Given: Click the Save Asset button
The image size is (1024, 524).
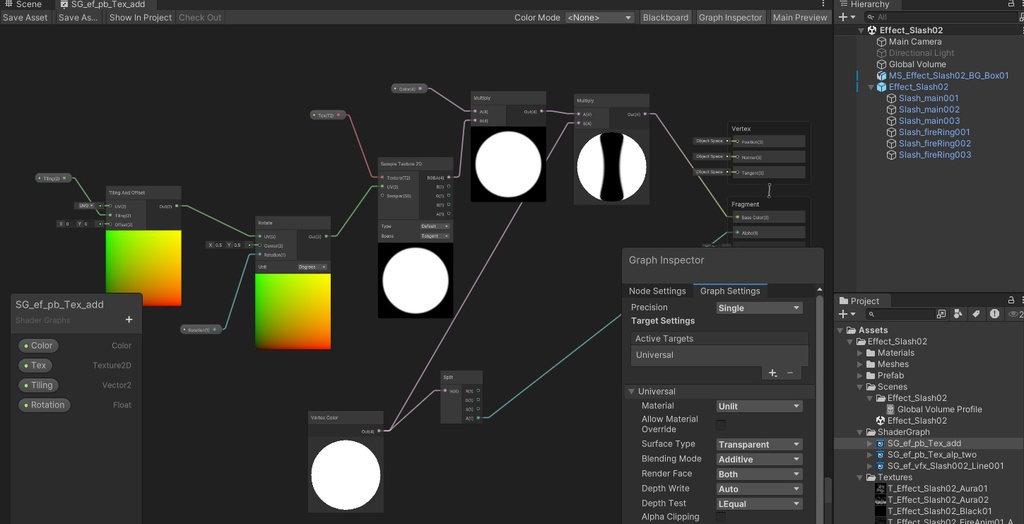Looking at the screenshot, I should click(25, 18).
